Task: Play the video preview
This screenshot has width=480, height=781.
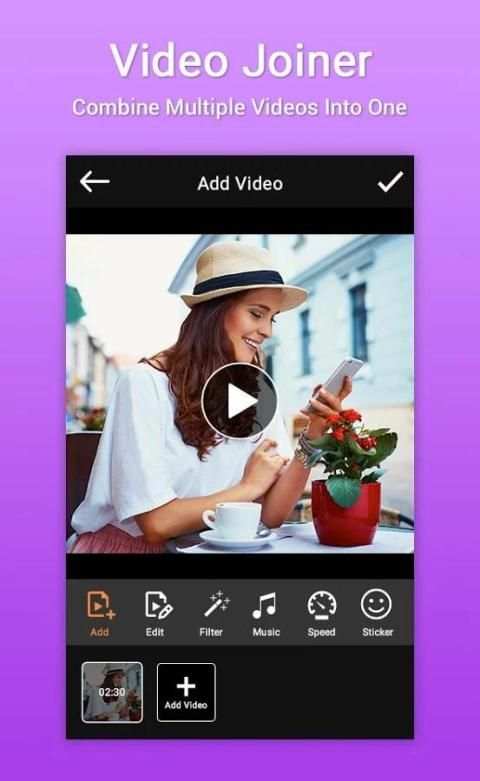Action: click(240, 401)
